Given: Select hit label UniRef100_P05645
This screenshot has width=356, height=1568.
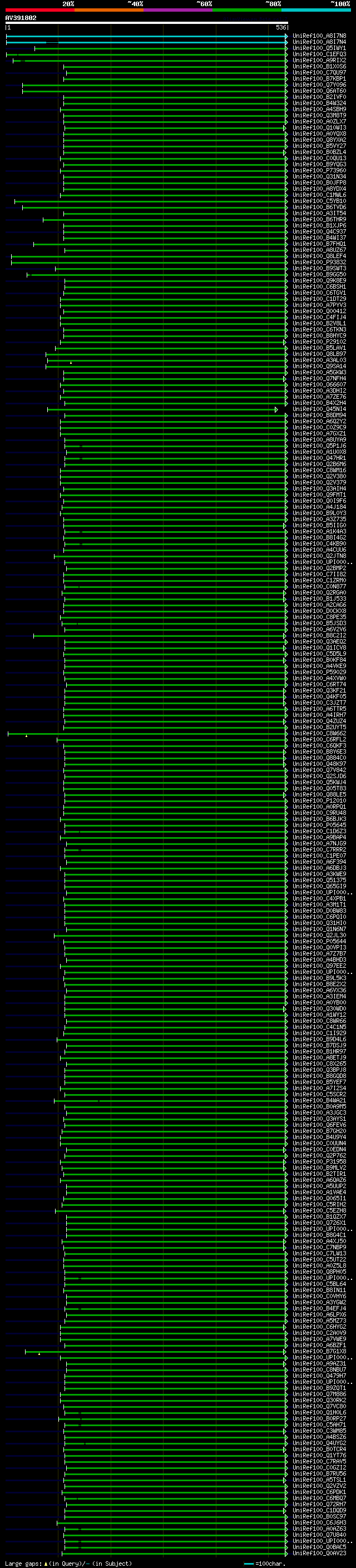Looking at the screenshot, I should [x=319, y=825].
